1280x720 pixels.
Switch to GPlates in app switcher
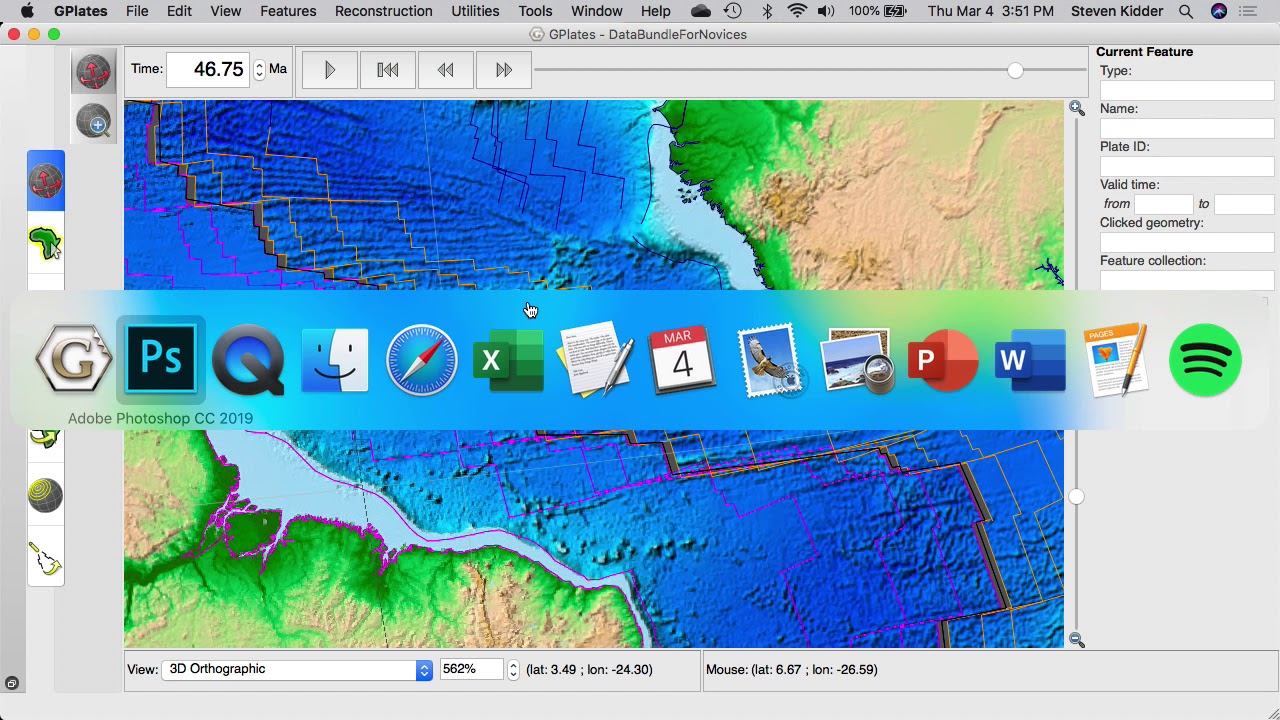74,360
